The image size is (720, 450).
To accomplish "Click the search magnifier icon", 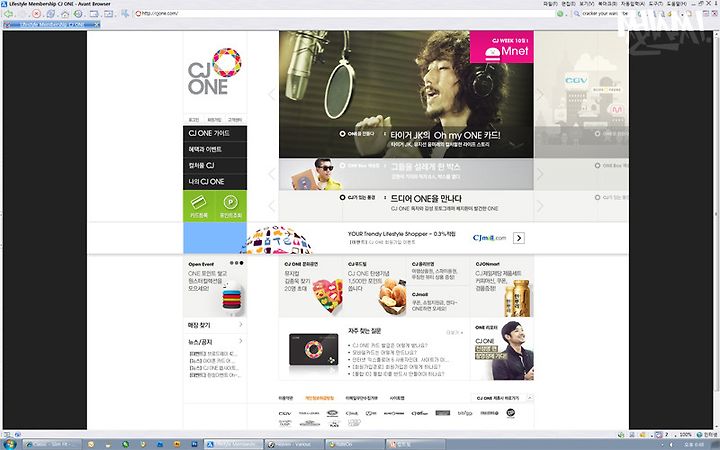I will pos(577,14).
